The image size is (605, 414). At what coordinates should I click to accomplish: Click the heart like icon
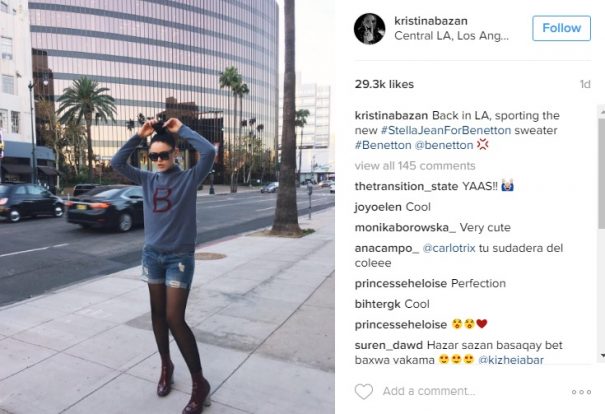[x=363, y=391]
